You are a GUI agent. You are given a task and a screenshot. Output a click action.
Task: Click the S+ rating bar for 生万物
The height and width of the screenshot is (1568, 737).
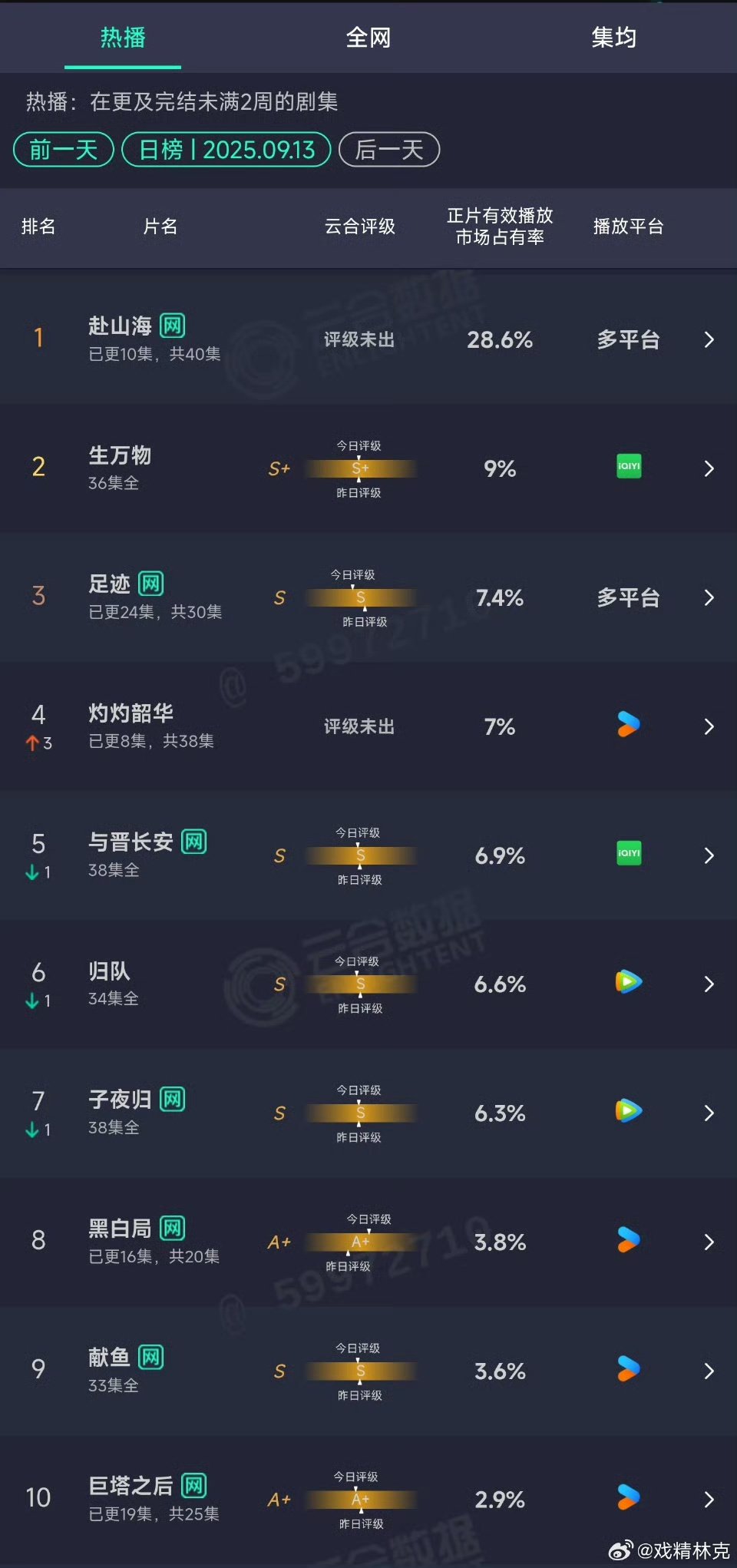(x=360, y=468)
